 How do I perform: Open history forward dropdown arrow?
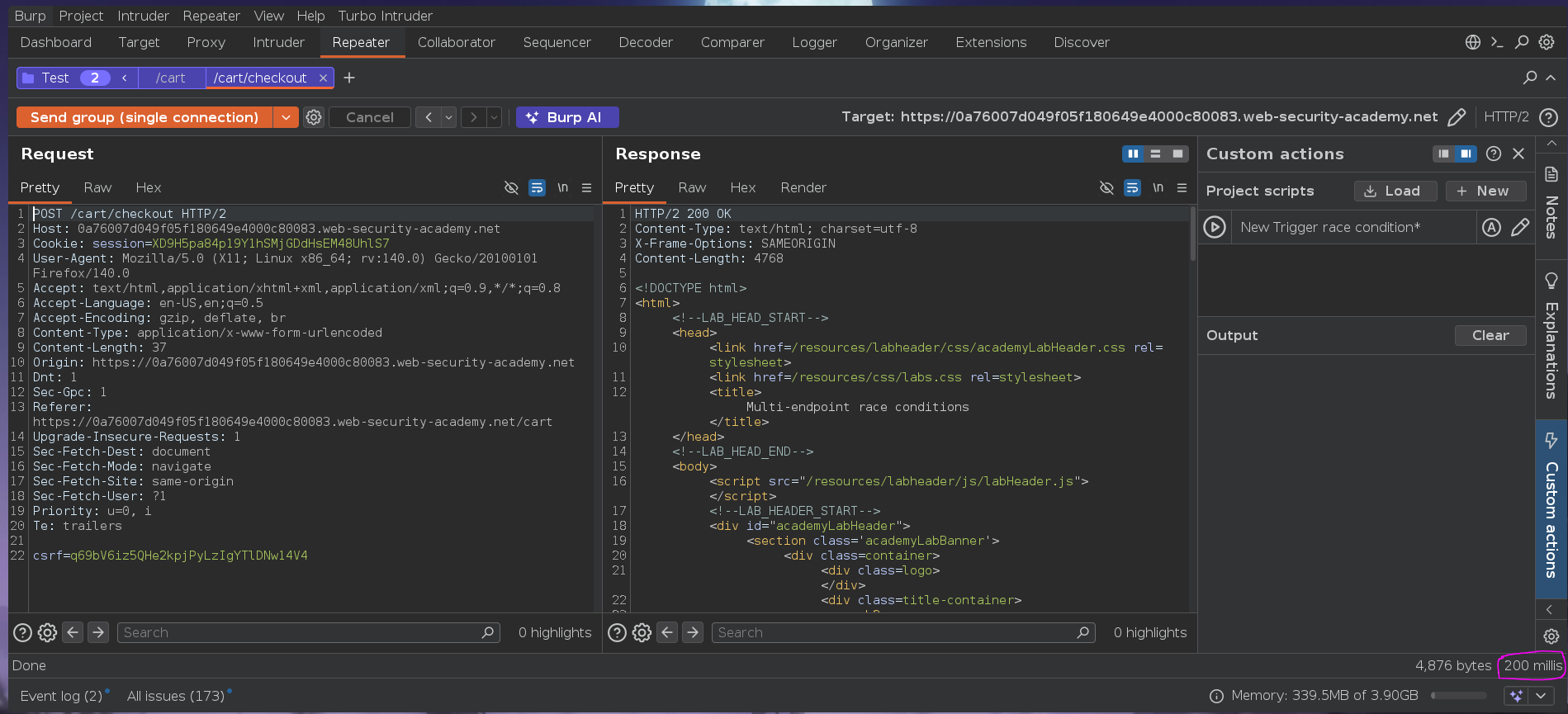point(494,117)
